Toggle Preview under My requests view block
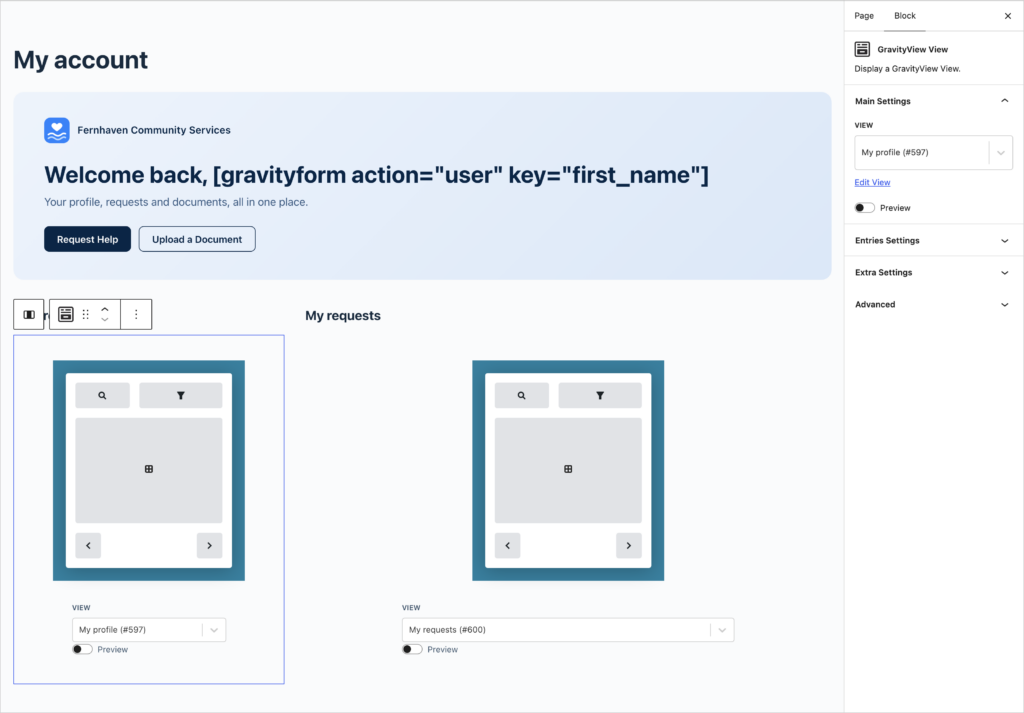 pos(412,649)
